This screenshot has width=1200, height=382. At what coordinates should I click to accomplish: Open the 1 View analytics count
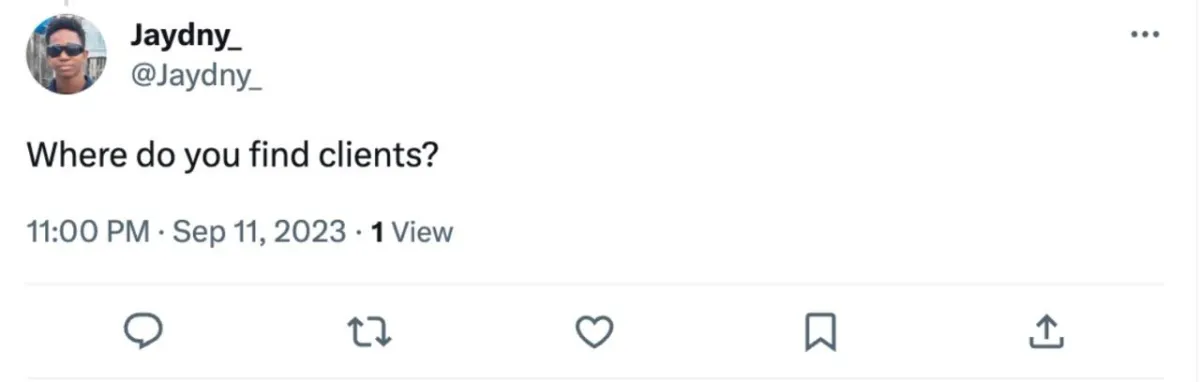pos(411,233)
